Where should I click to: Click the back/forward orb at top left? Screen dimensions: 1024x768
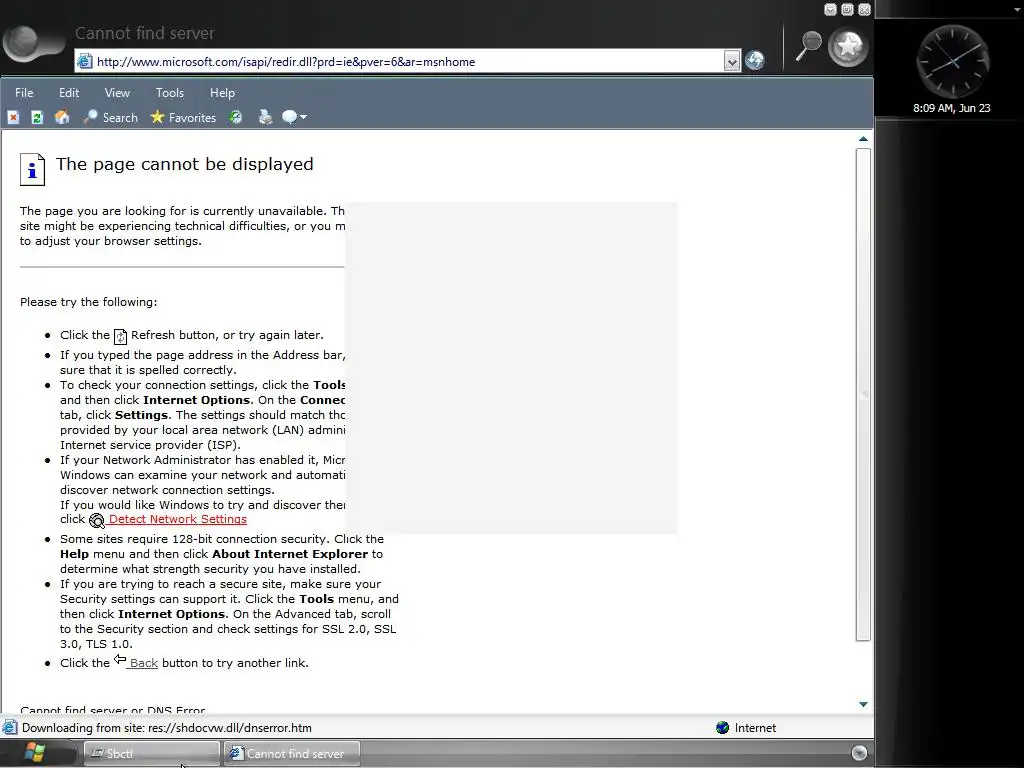(33, 43)
